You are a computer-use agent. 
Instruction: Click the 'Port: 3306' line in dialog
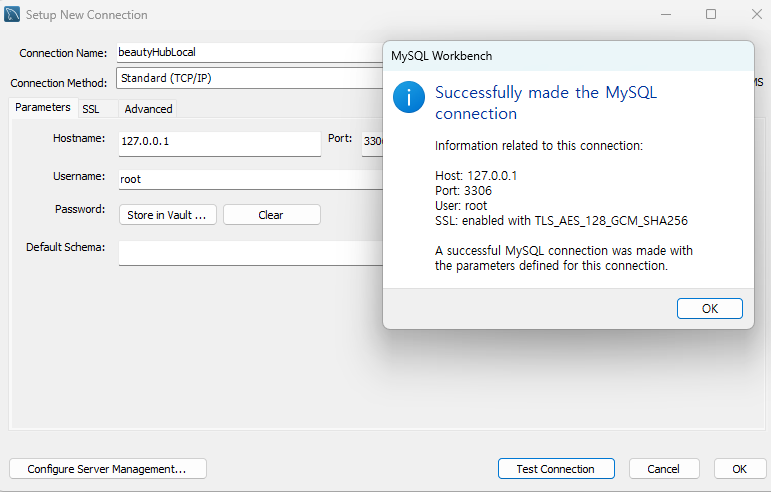tap(463, 191)
